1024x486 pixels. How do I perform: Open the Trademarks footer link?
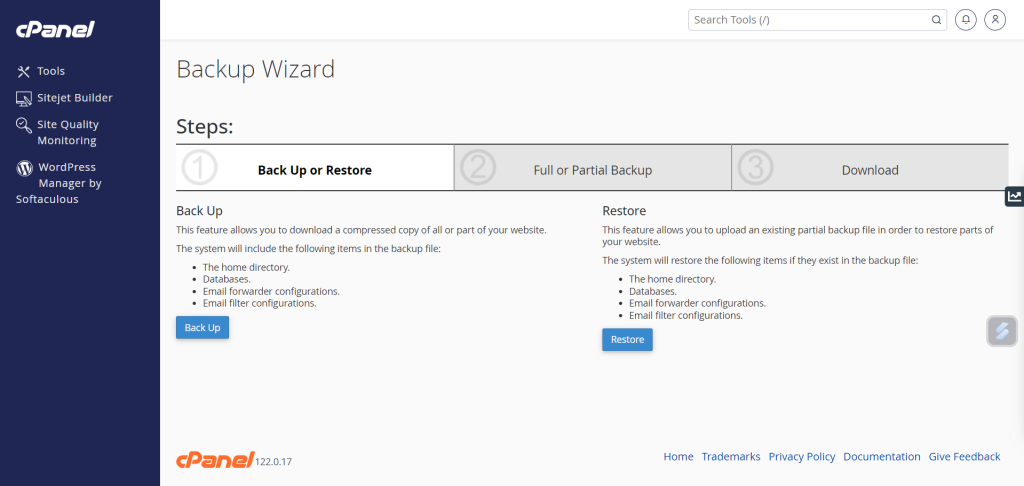tap(731, 457)
